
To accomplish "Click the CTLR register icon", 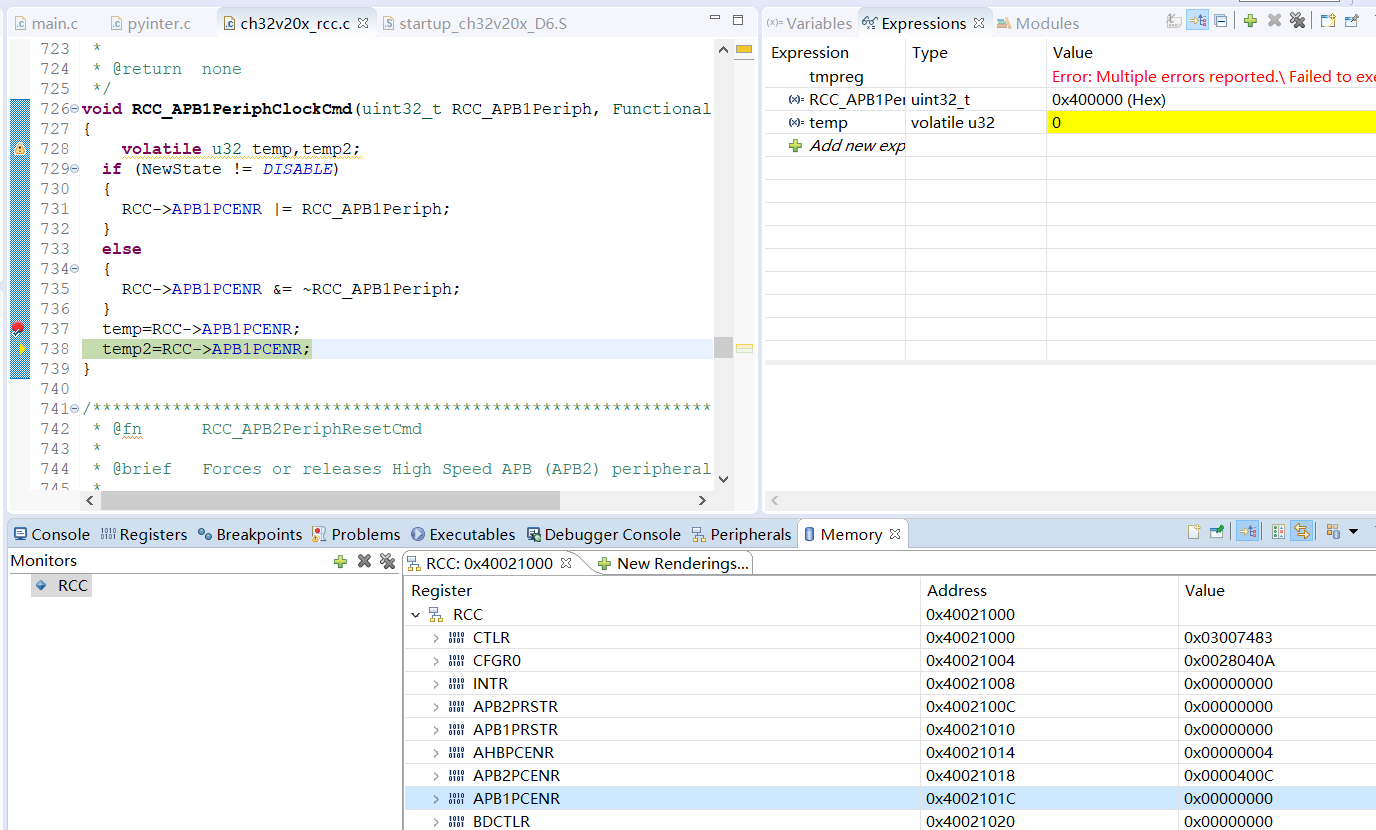I will point(457,638).
